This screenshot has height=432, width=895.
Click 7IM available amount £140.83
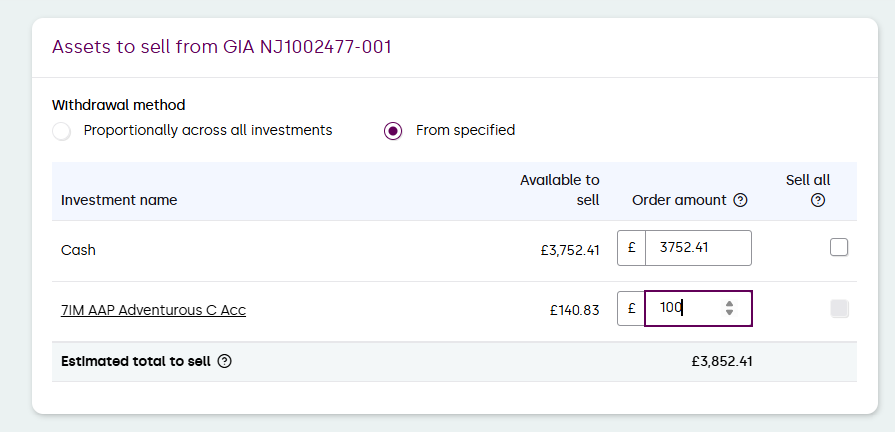pyautogui.click(x=574, y=311)
